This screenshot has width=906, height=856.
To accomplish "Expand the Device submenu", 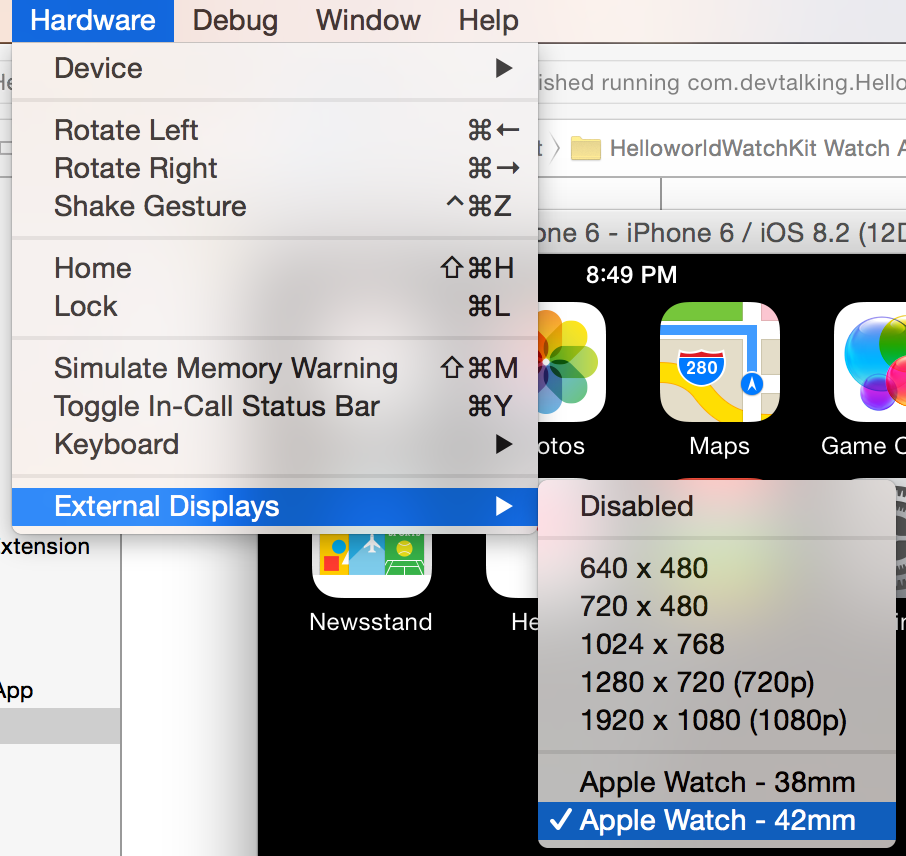I will click(275, 68).
